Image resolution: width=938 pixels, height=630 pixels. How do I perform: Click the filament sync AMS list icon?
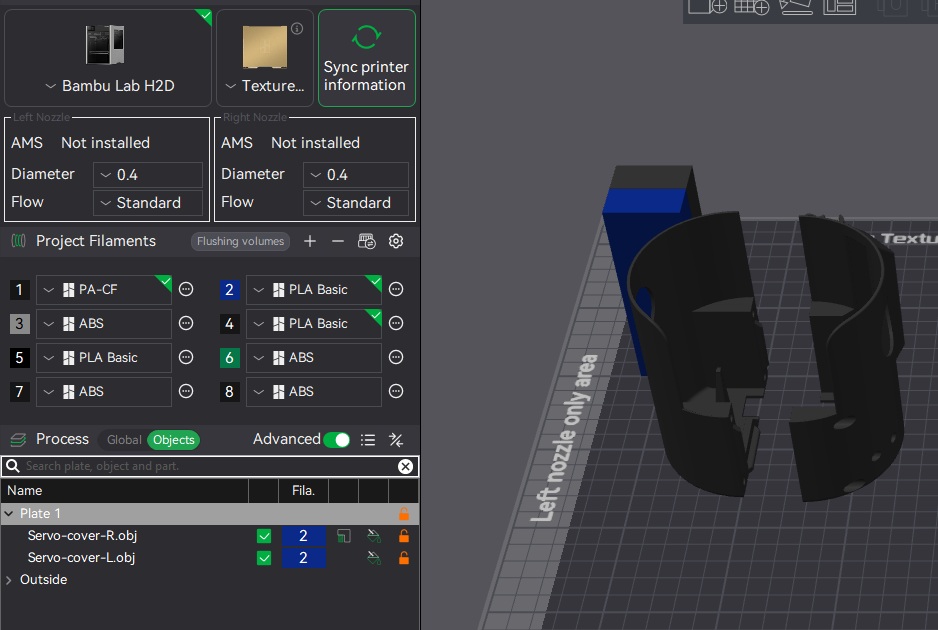367,241
